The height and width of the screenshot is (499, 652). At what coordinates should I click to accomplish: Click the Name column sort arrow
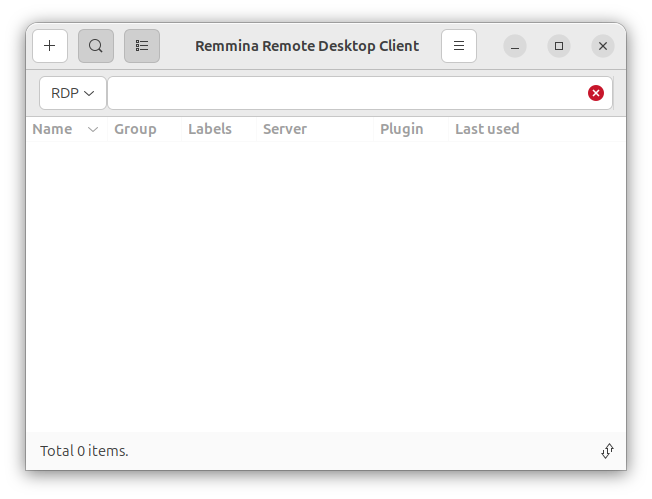(93, 130)
